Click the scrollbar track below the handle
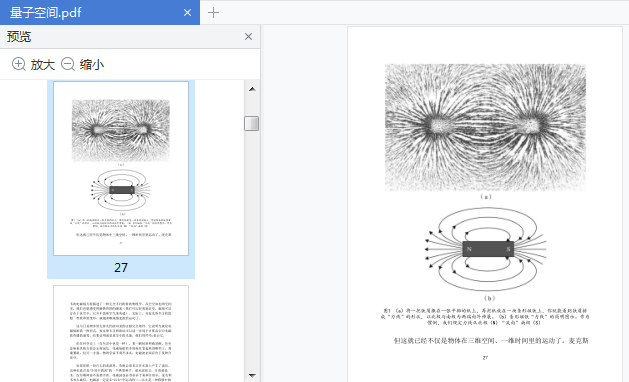The width and height of the screenshot is (629, 382). pyautogui.click(x=252, y=249)
